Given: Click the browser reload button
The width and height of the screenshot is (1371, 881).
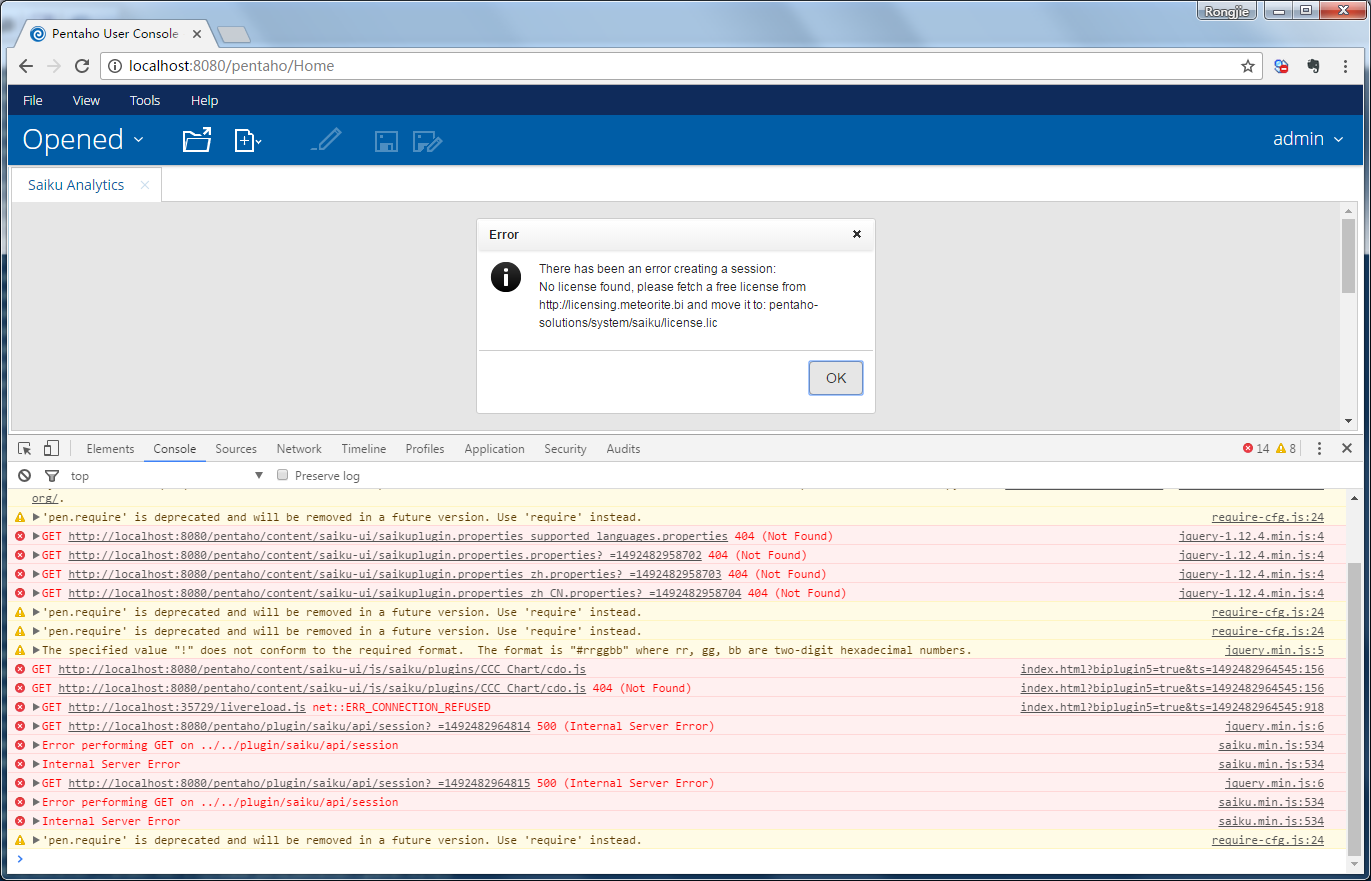Looking at the screenshot, I should pyautogui.click(x=82, y=66).
